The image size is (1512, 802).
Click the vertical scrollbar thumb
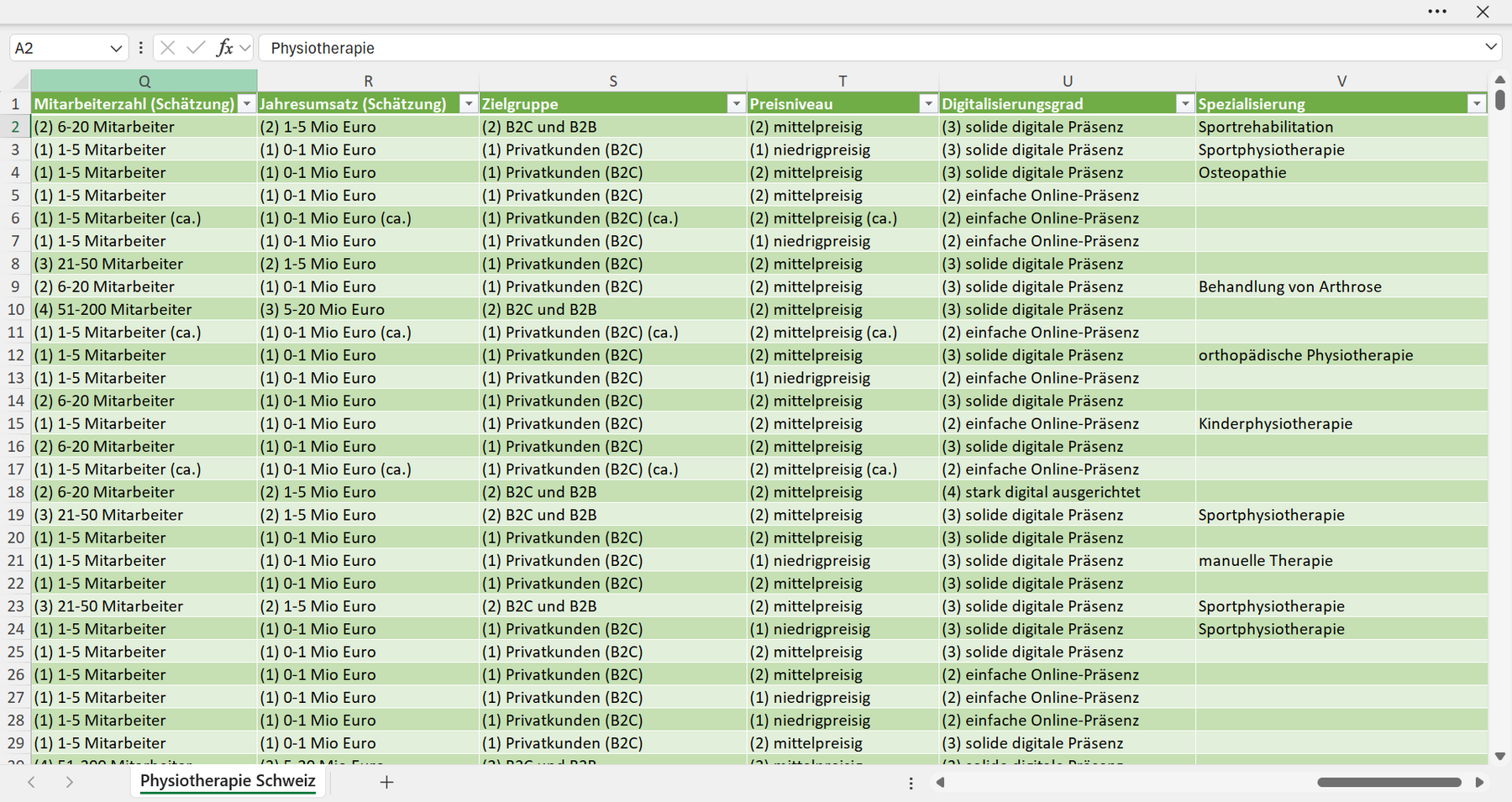click(1500, 100)
